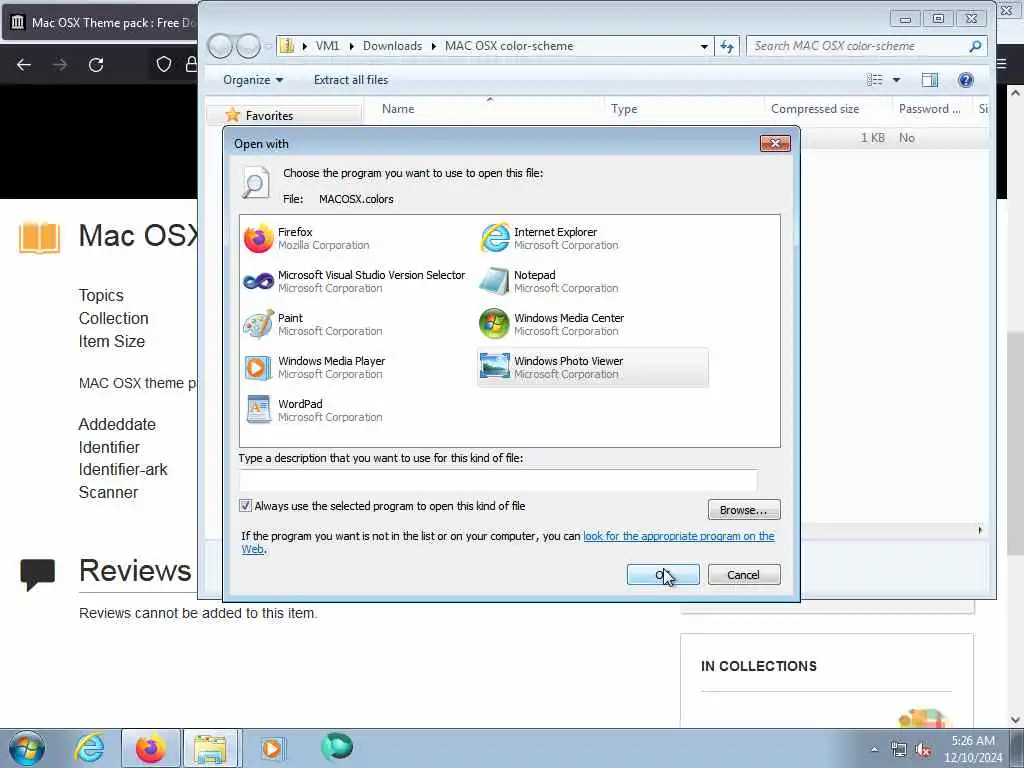
Task: Open the network tray icon
Action: [899, 750]
